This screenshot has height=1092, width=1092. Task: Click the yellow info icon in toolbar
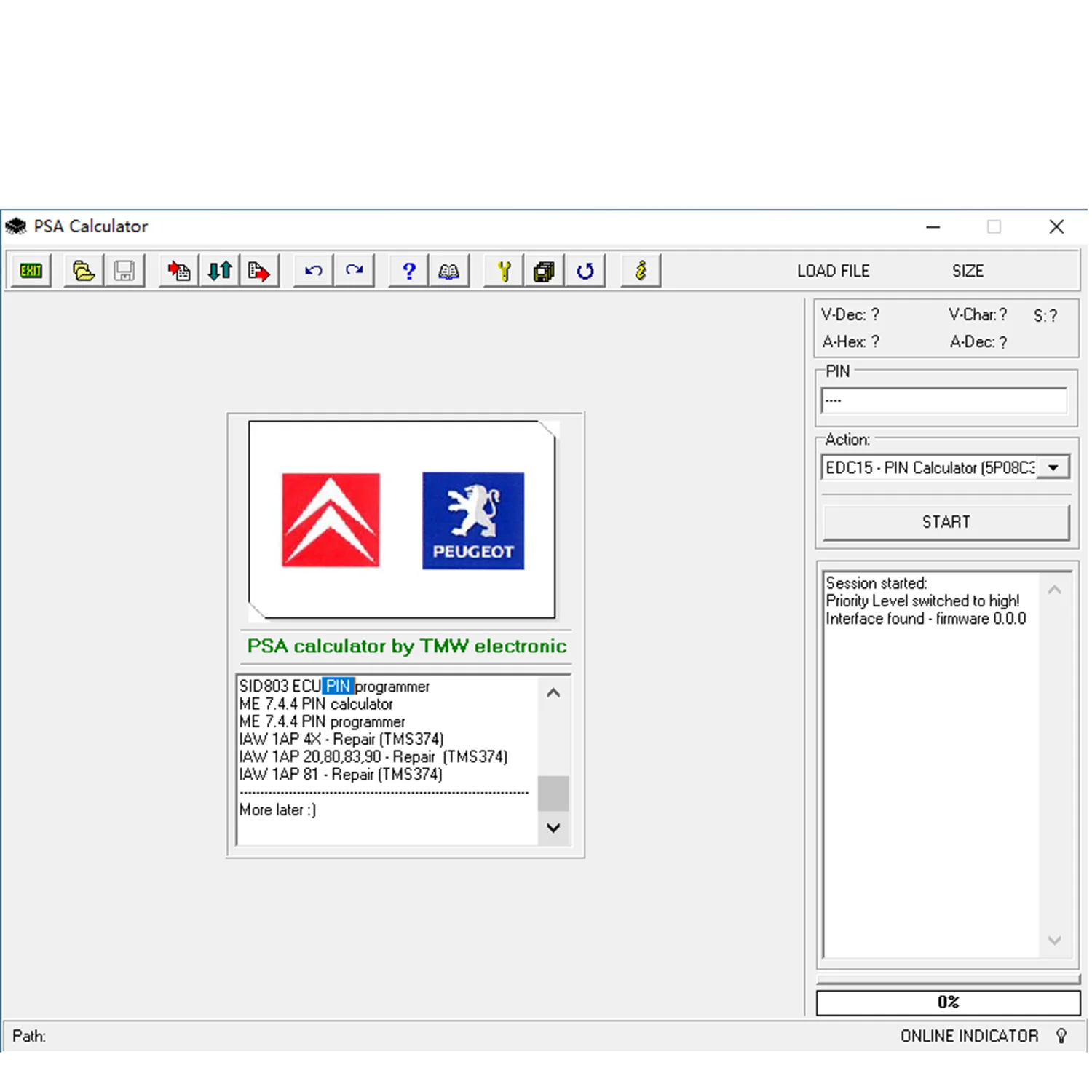[641, 271]
